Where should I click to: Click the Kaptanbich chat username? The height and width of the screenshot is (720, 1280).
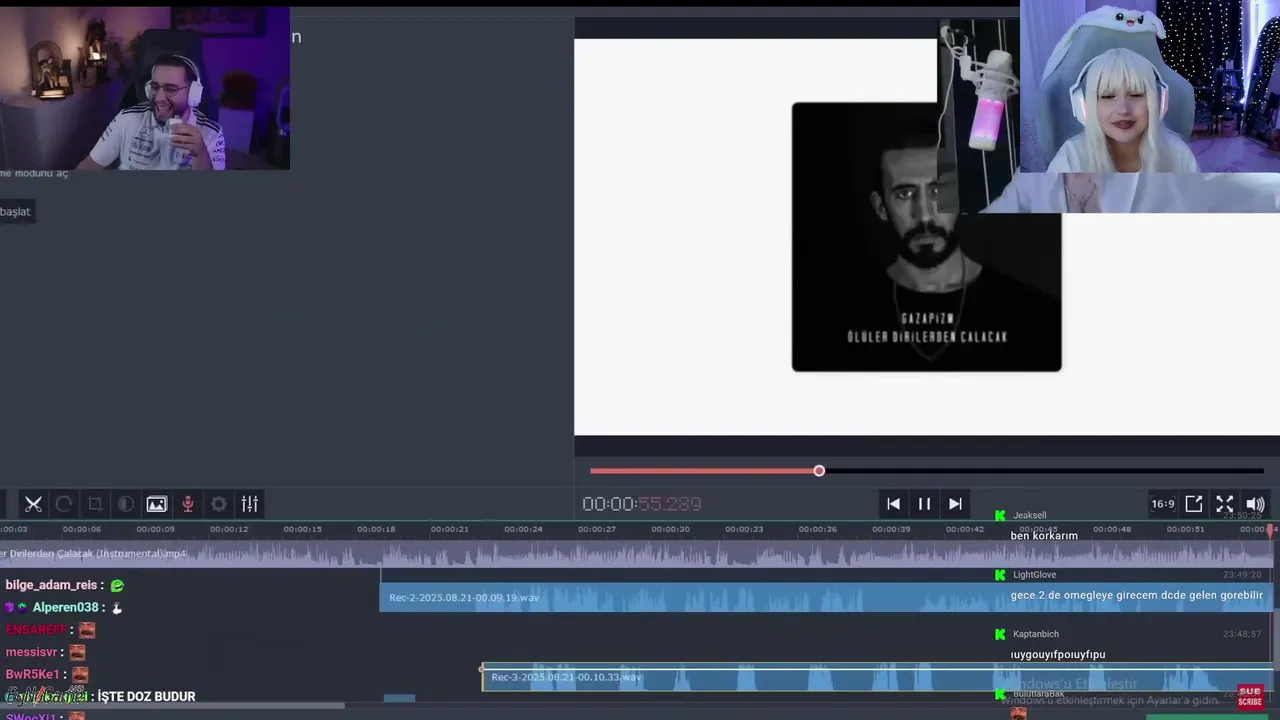tap(1036, 634)
